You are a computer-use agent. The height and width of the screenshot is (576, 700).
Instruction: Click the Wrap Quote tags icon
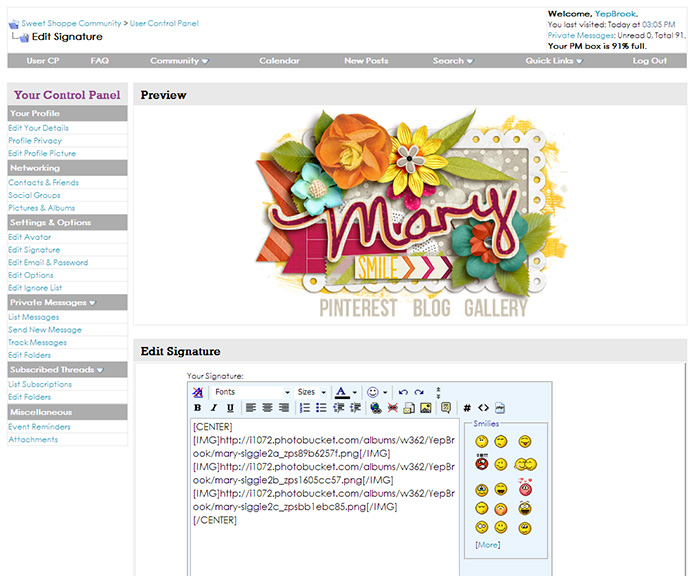(x=446, y=408)
